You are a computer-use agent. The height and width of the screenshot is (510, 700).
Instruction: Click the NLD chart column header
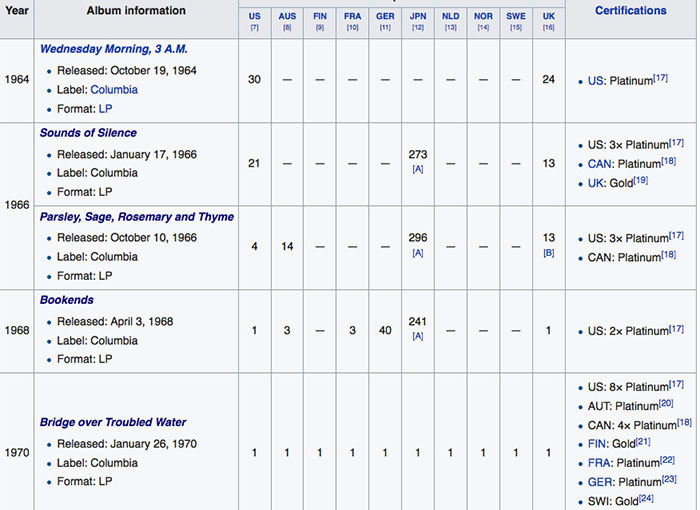pyautogui.click(x=450, y=17)
